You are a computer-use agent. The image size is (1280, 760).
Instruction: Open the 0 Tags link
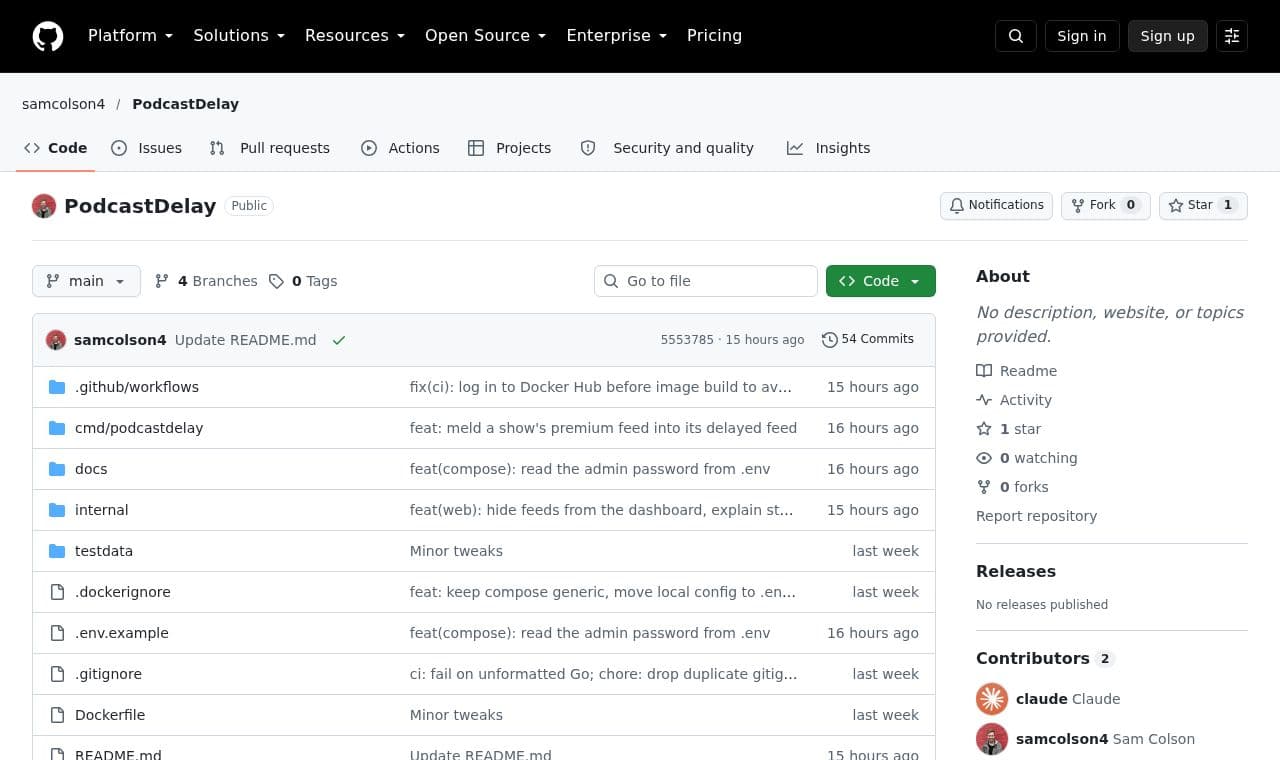[303, 281]
